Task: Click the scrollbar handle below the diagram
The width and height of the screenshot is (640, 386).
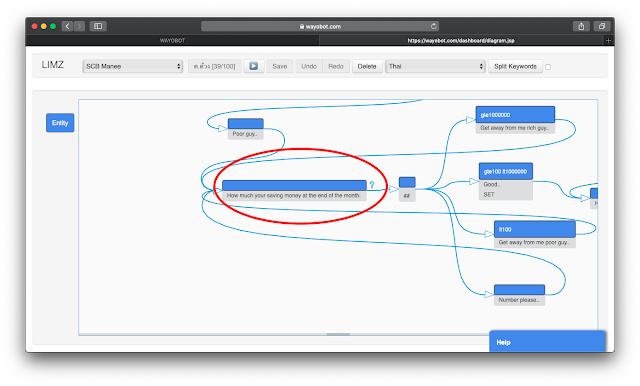Action: [x=338, y=334]
